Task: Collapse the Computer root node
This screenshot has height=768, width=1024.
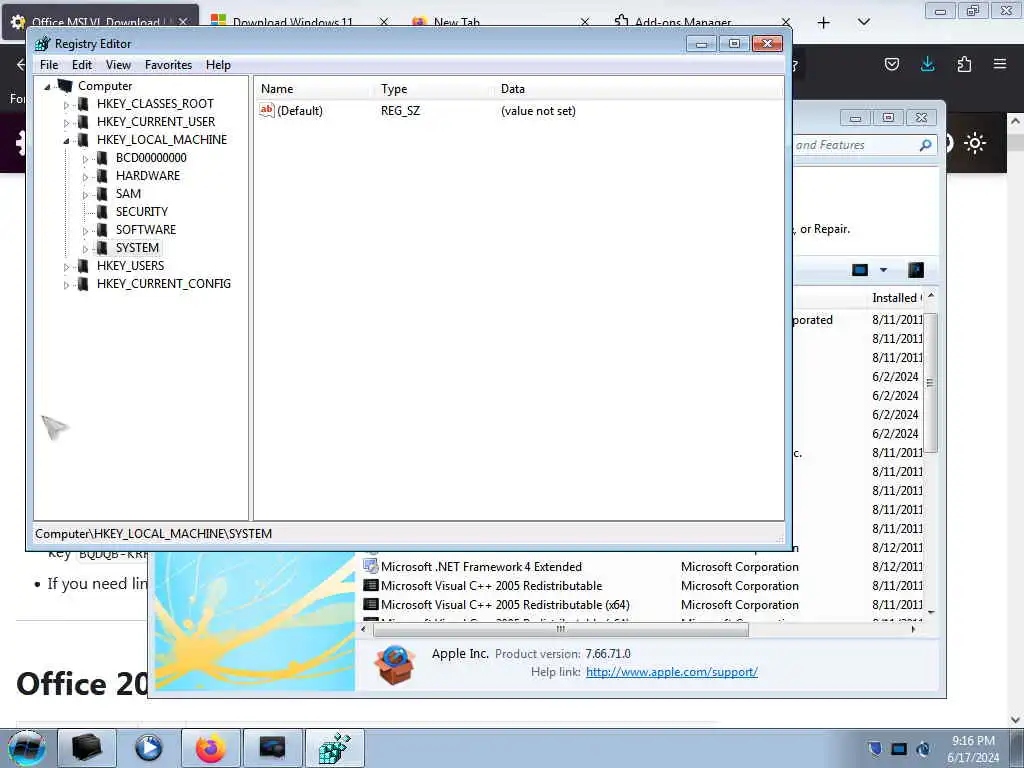Action: [47, 86]
